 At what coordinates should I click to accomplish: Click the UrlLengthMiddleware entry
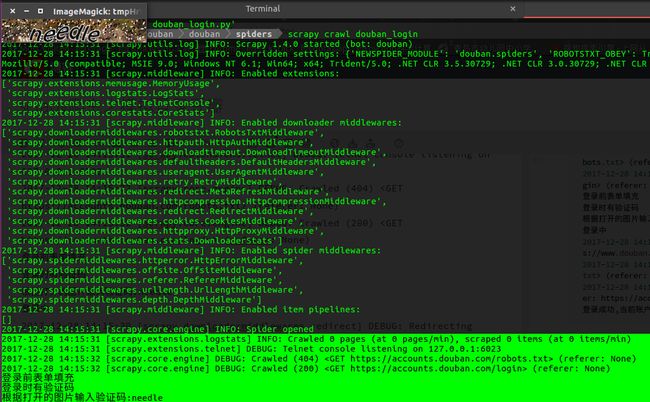[155, 290]
